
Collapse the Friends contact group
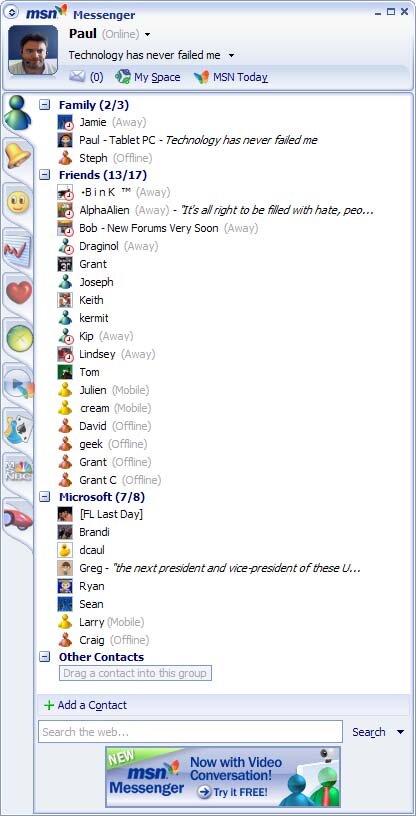point(45,175)
